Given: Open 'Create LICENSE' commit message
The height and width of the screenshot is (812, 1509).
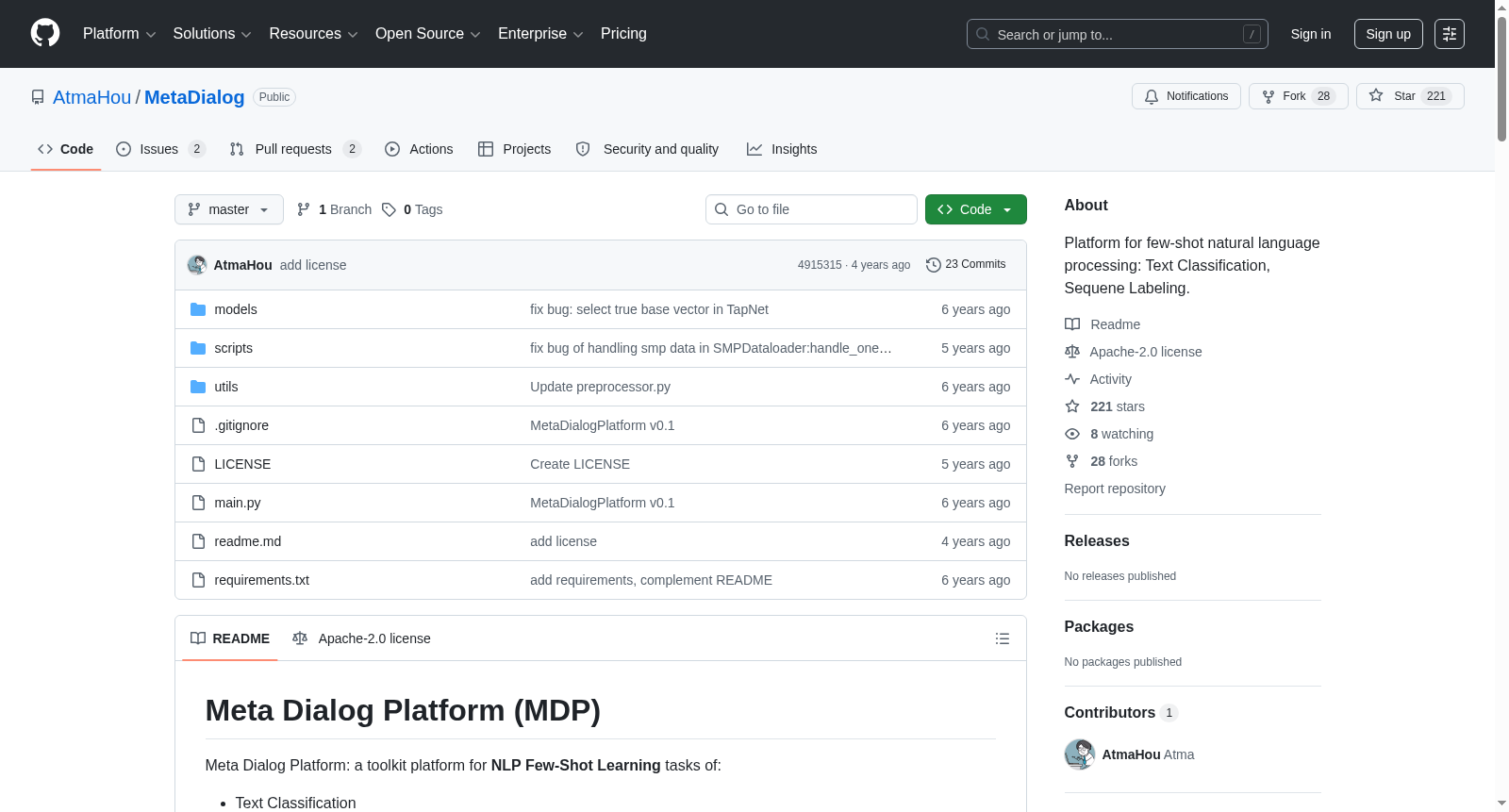Looking at the screenshot, I should tap(580, 464).
